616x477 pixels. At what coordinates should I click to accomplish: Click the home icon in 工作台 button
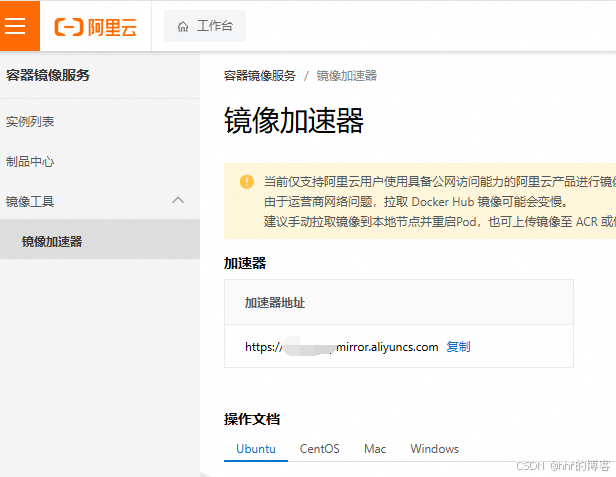[183, 26]
